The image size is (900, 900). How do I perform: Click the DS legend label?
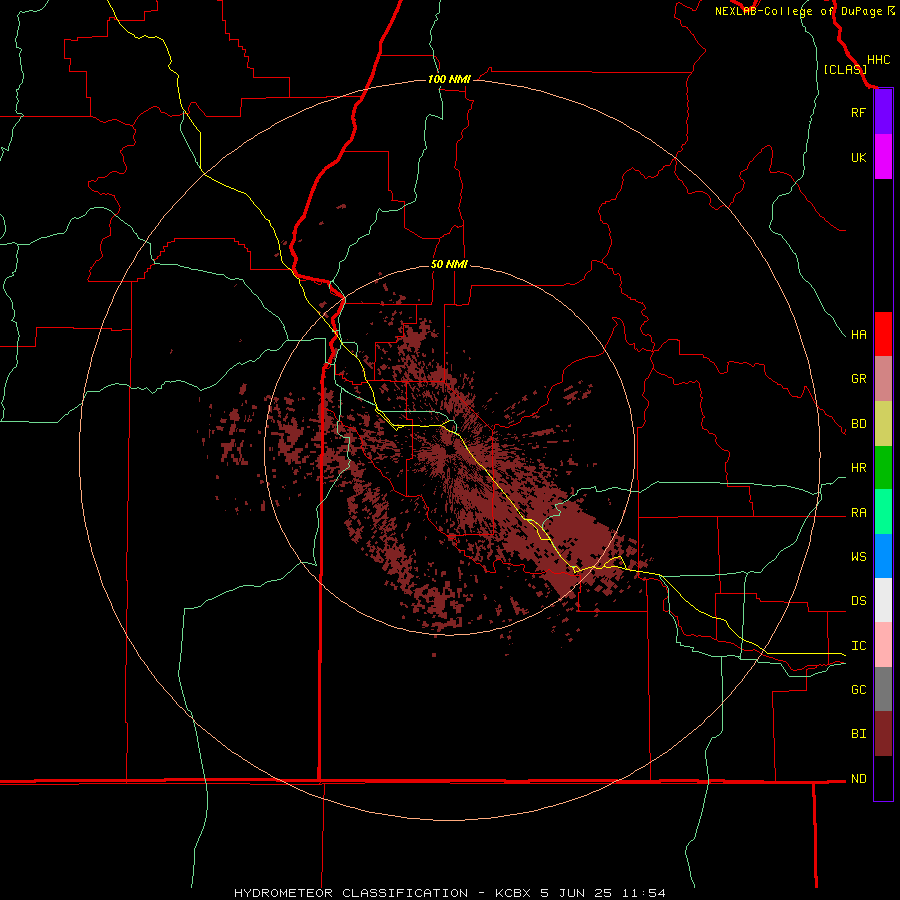tap(858, 601)
